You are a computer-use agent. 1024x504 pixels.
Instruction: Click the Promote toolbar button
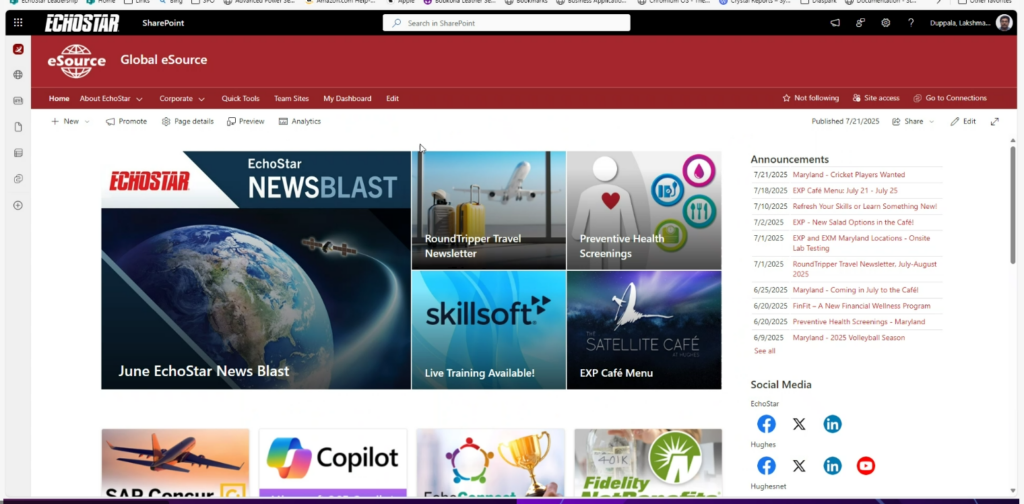[126, 121]
